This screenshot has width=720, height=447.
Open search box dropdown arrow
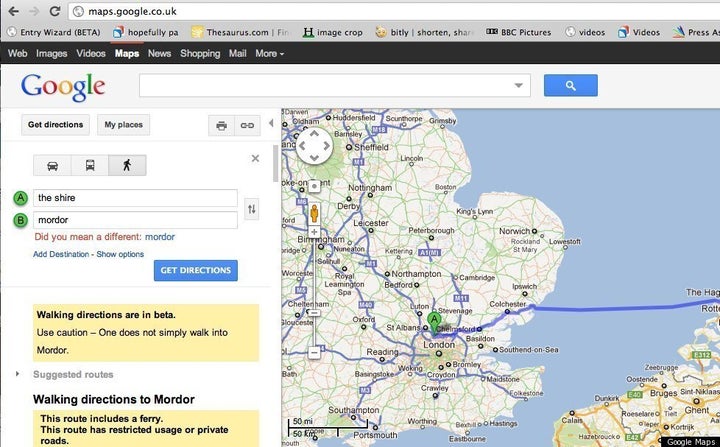tap(518, 85)
